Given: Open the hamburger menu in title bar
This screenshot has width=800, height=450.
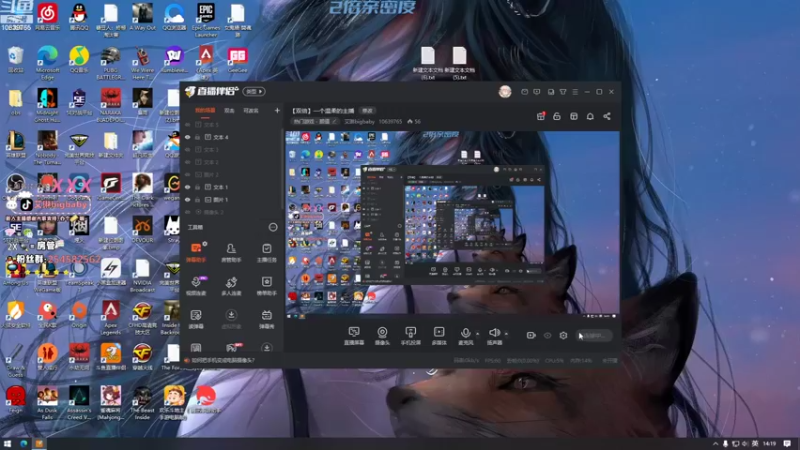Looking at the screenshot, I should pyautogui.click(x=575, y=92).
